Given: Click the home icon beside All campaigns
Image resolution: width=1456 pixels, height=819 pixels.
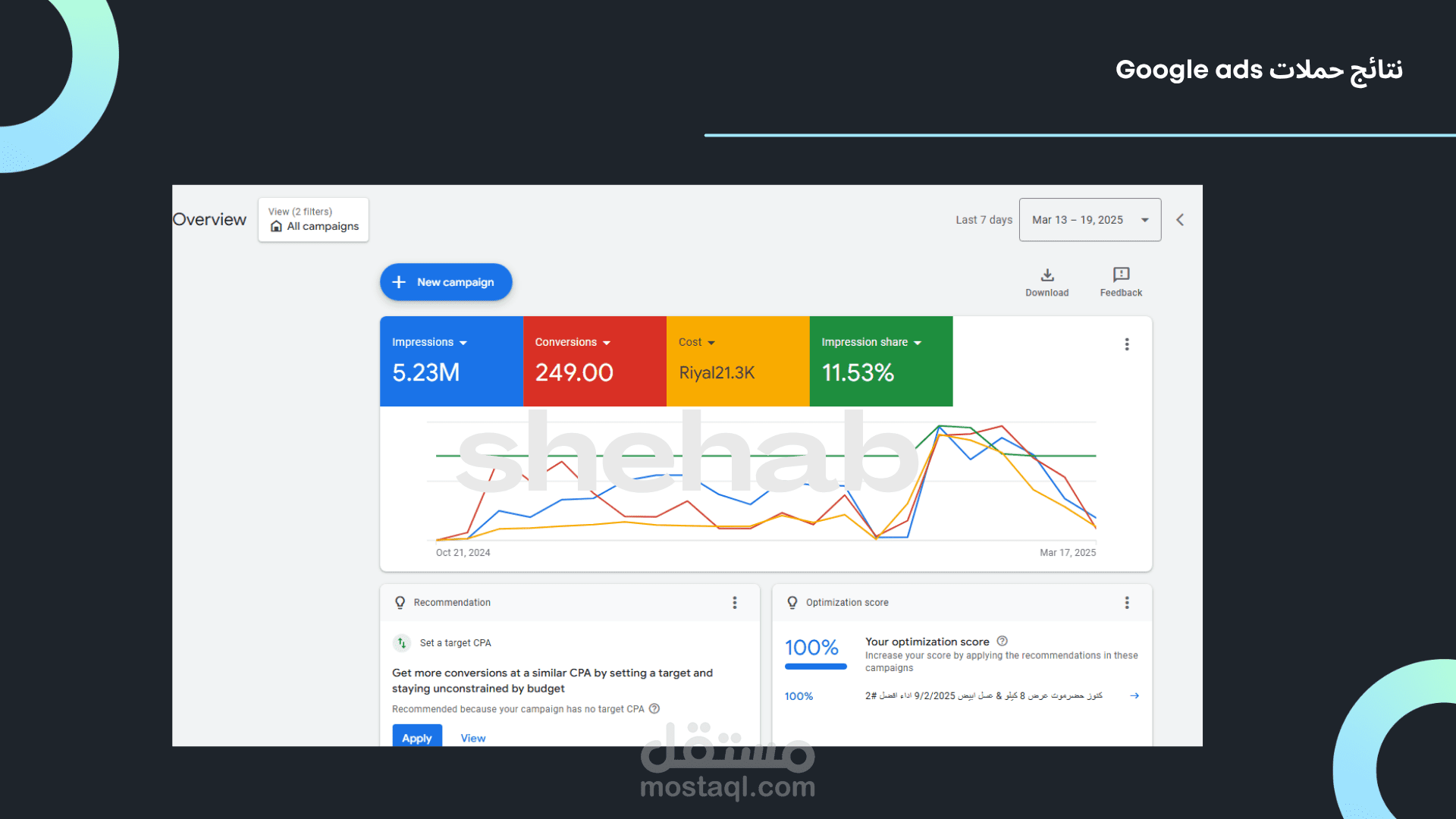Looking at the screenshot, I should point(276,227).
